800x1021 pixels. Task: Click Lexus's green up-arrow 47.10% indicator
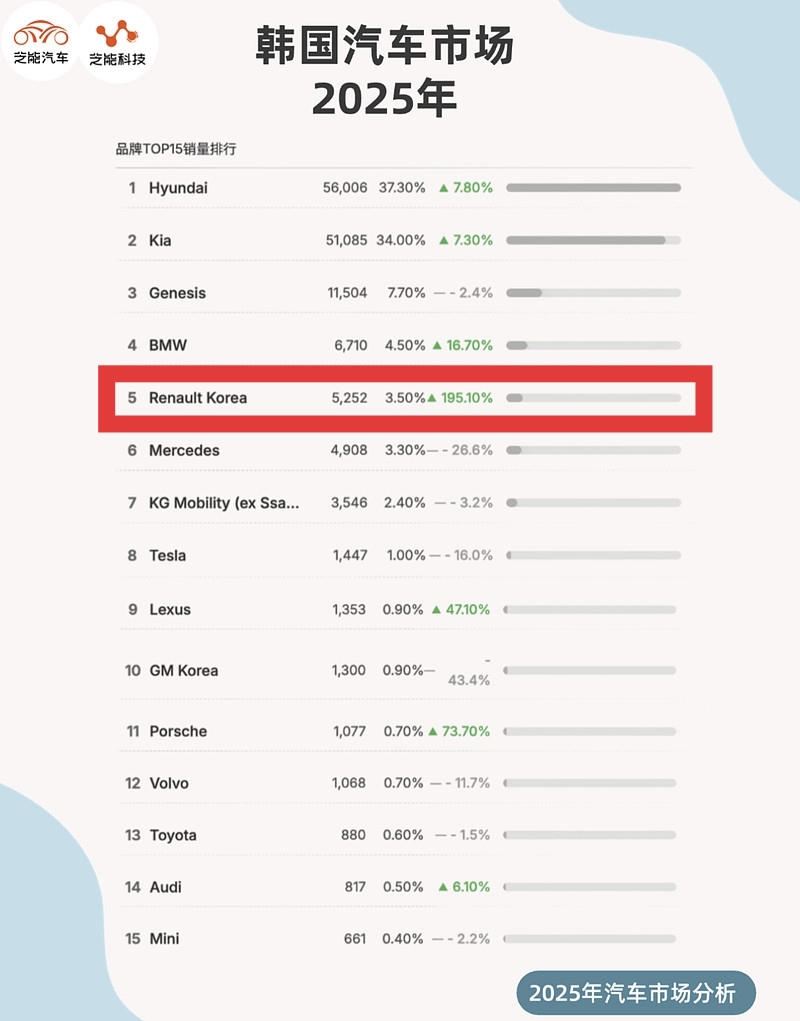pyautogui.click(x=460, y=609)
